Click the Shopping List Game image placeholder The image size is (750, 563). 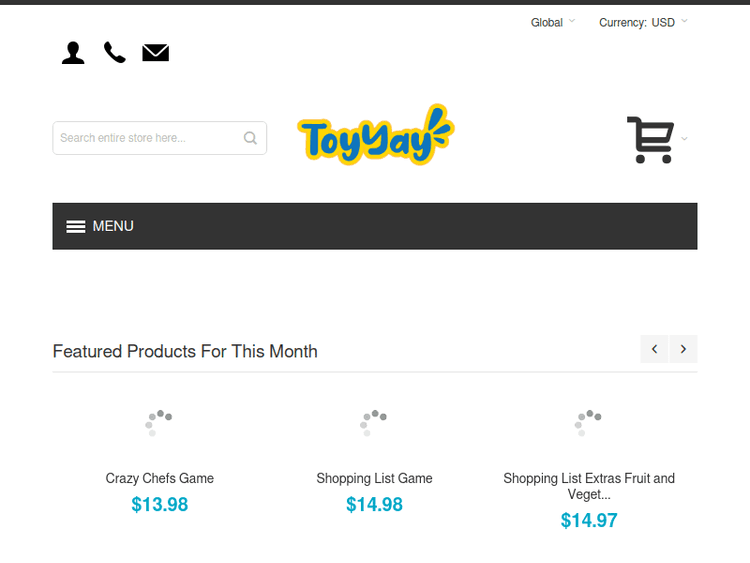375,422
